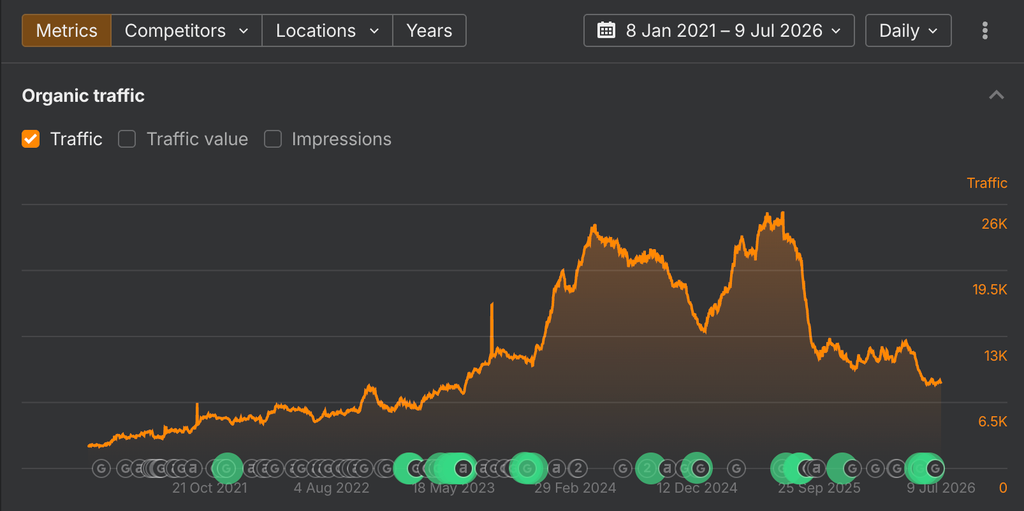Screen dimensions: 1024x511
Task: Click rightmost G marker above 9 Jul 2026
Action: pos(935,468)
